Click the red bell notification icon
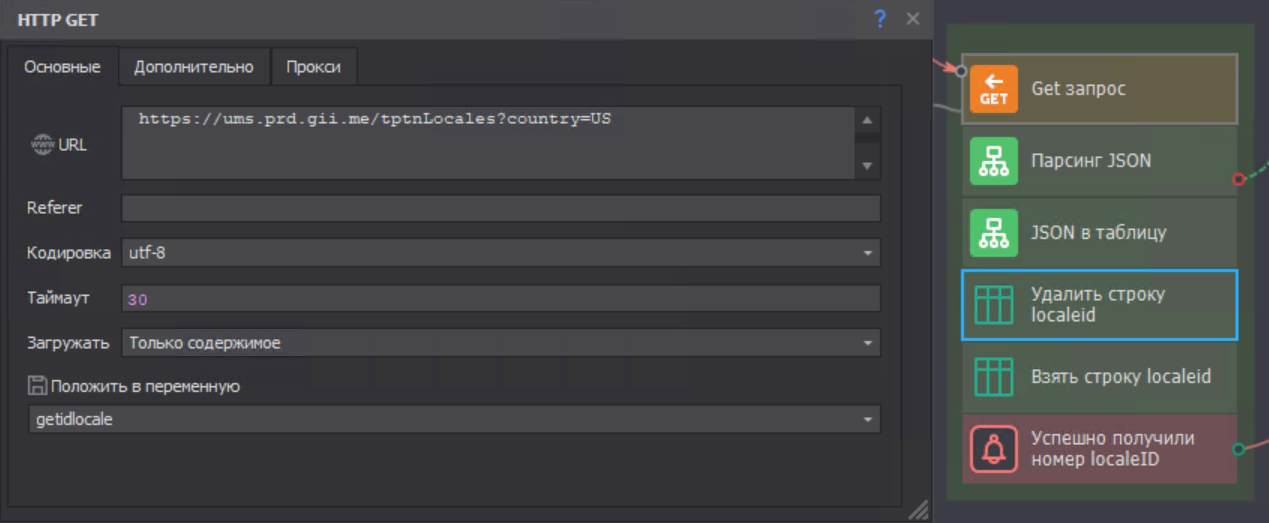This screenshot has height=523, width=1269. tap(994, 449)
